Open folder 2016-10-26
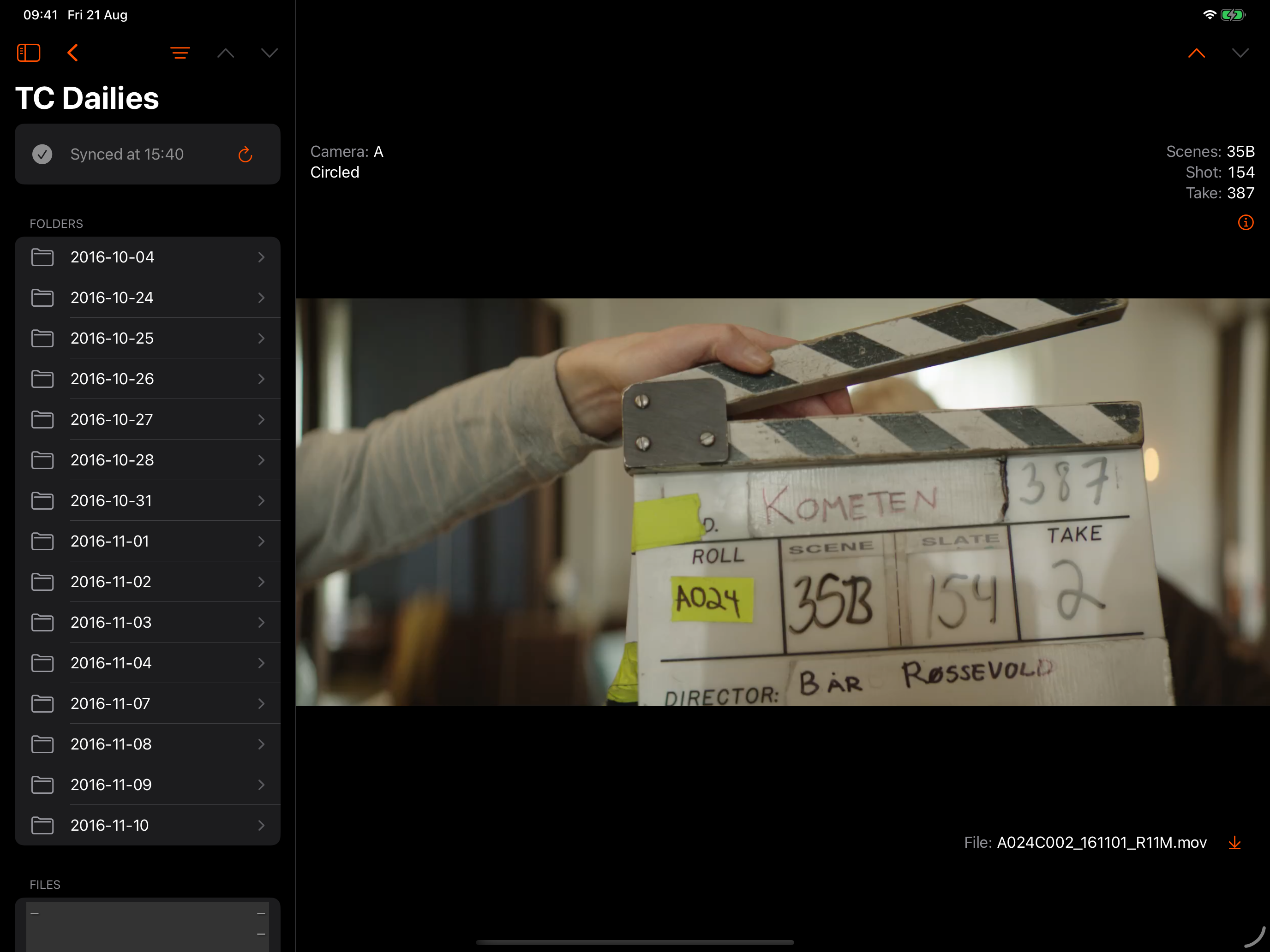Screen dimensions: 1270x952 [x=148, y=379]
